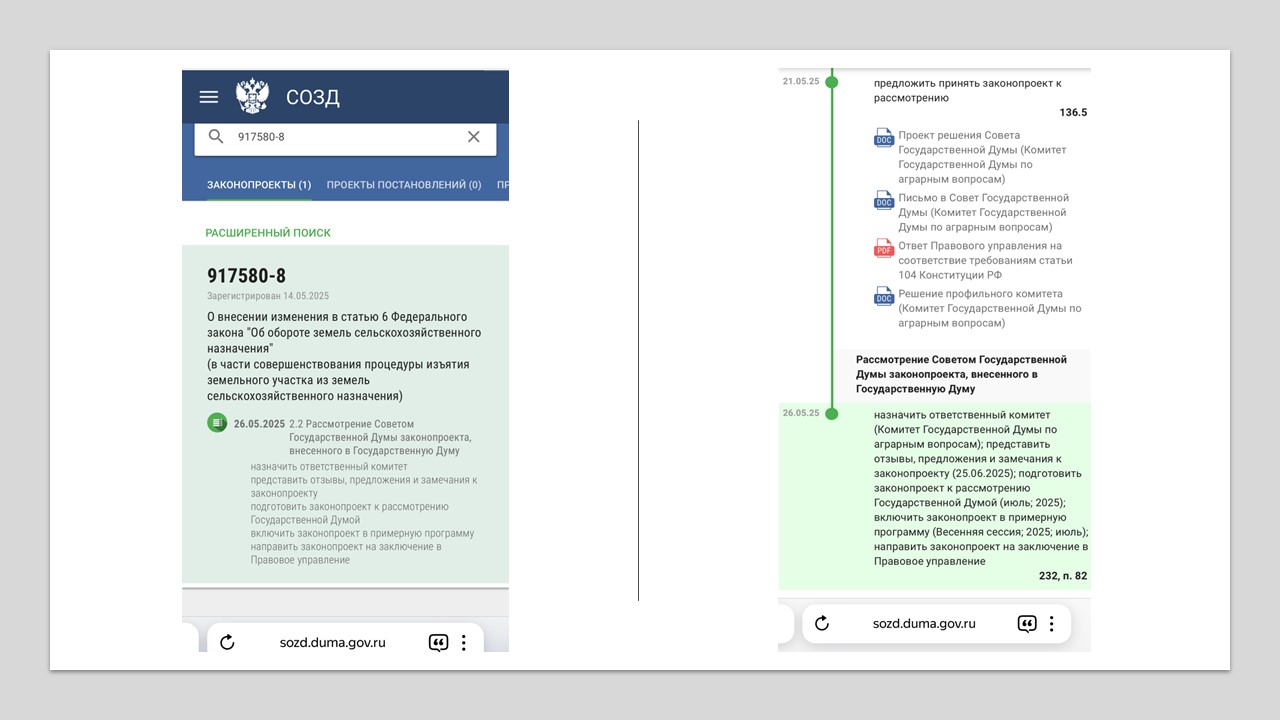1280x720 pixels.
Task: Open "Письмо в Совет Государственной Думы" document
Action: coord(983,212)
